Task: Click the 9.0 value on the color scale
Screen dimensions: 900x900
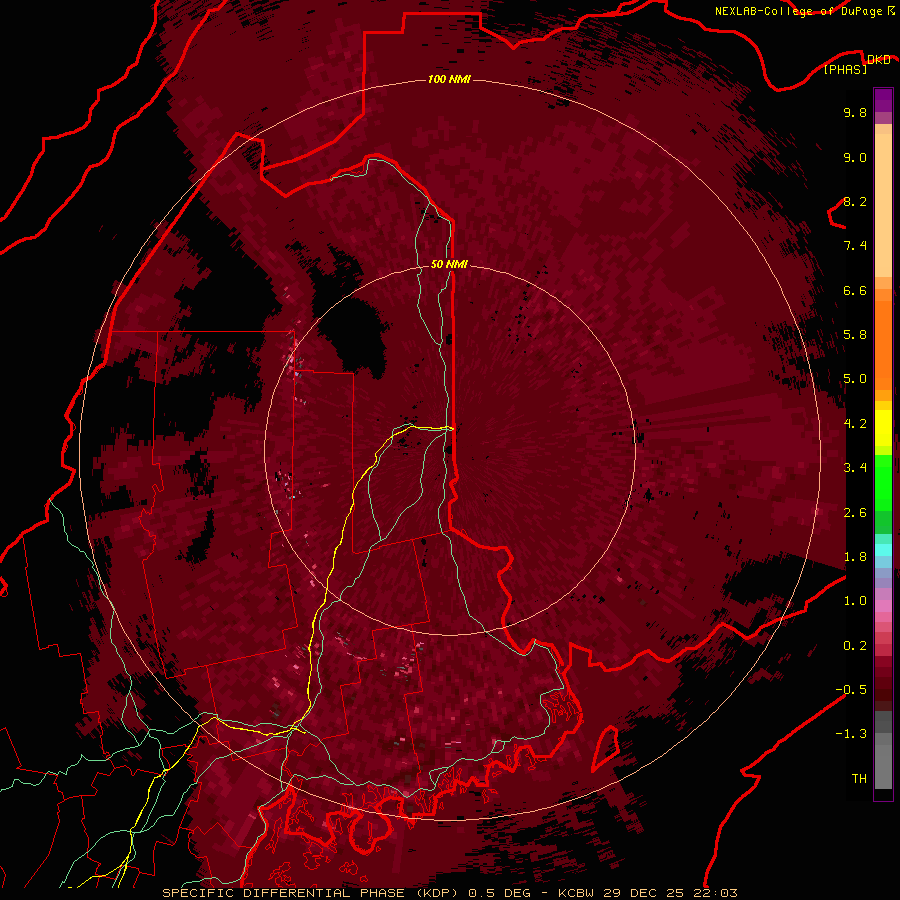Action: (855, 157)
